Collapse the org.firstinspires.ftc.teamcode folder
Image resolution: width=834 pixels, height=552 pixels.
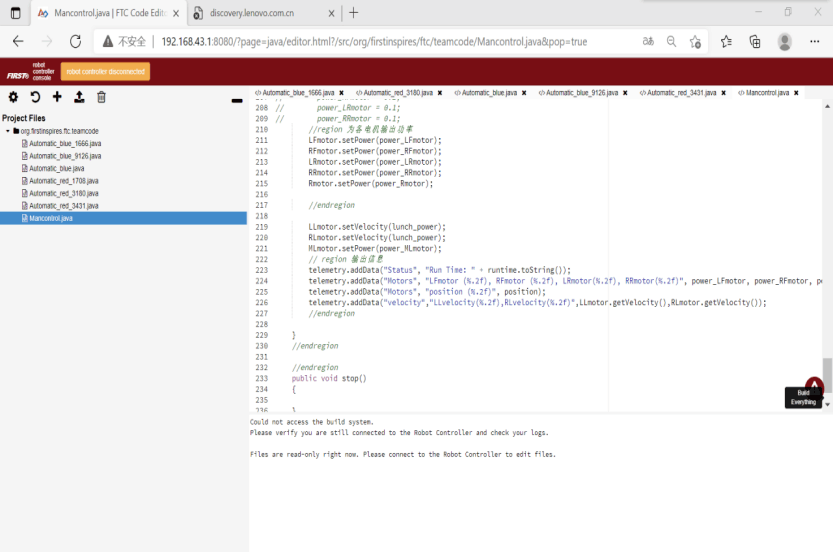click(x=8, y=131)
